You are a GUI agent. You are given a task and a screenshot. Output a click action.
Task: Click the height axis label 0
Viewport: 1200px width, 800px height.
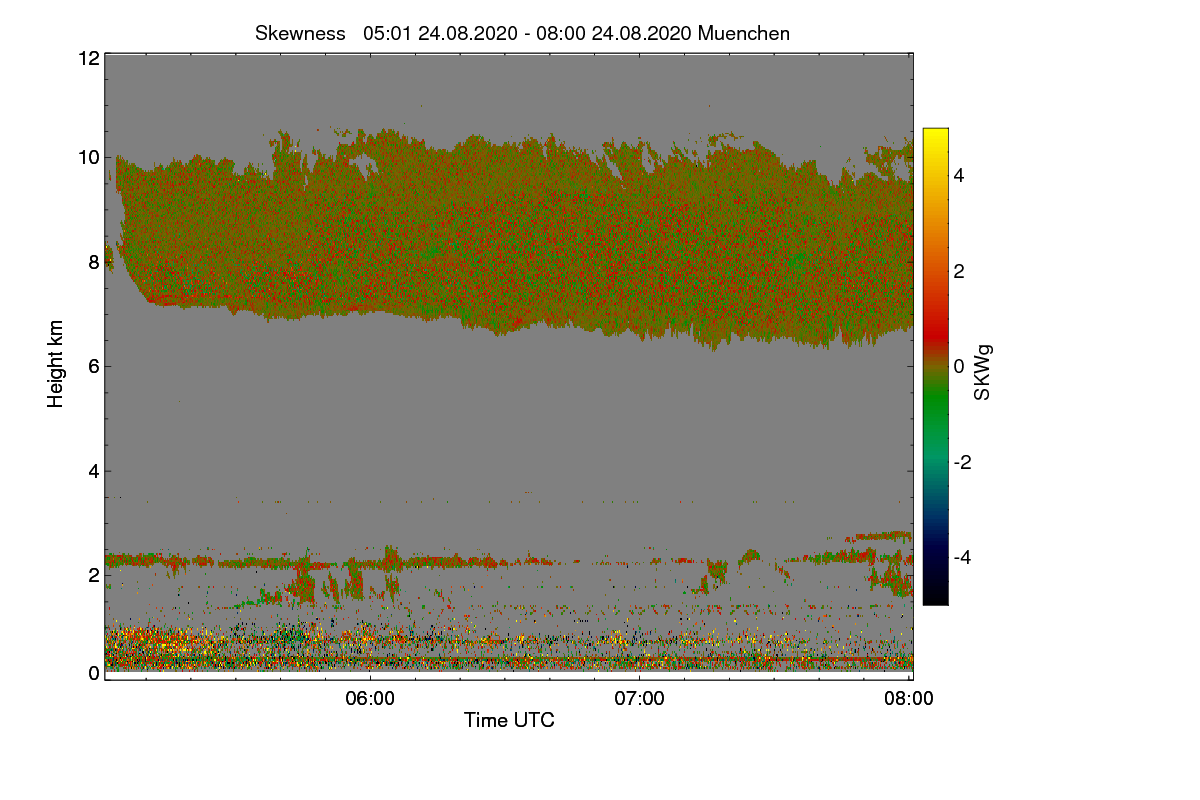coord(94,674)
